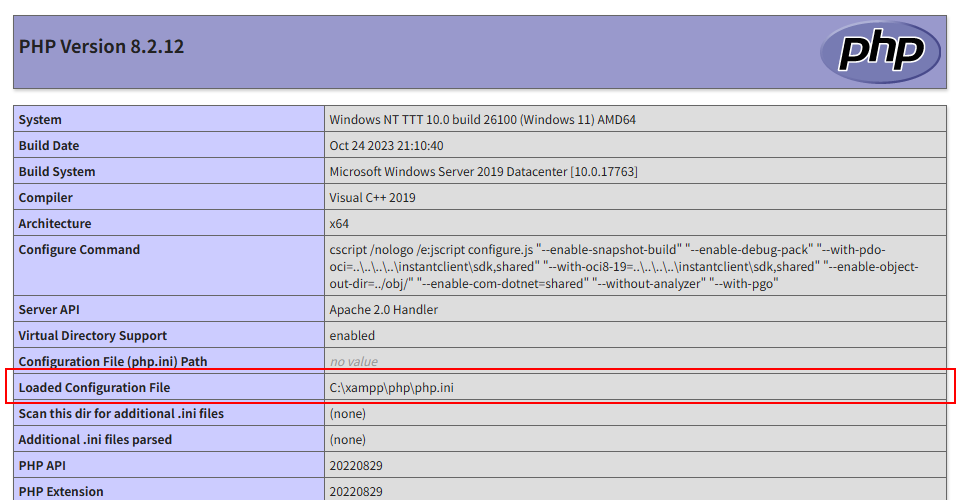The image size is (970, 500).
Task: Click the PHP API value 20220829
Action: click(x=356, y=466)
